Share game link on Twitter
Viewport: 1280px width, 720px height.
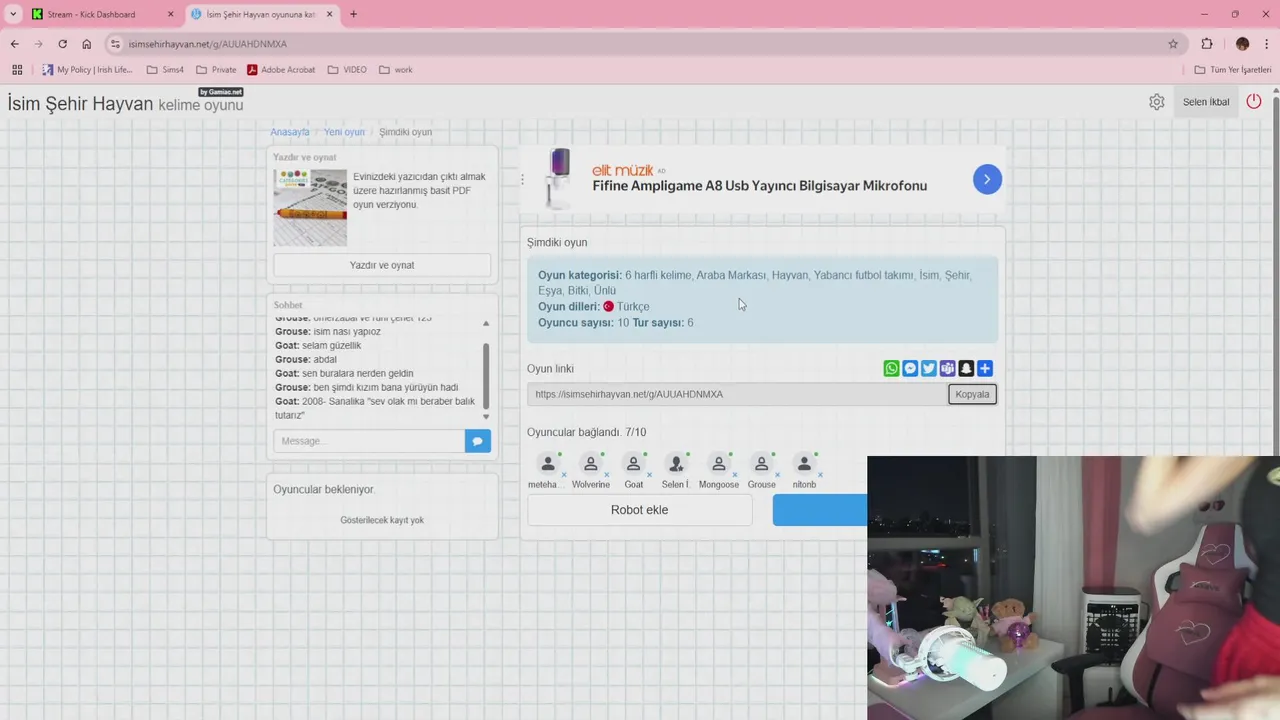click(x=928, y=369)
